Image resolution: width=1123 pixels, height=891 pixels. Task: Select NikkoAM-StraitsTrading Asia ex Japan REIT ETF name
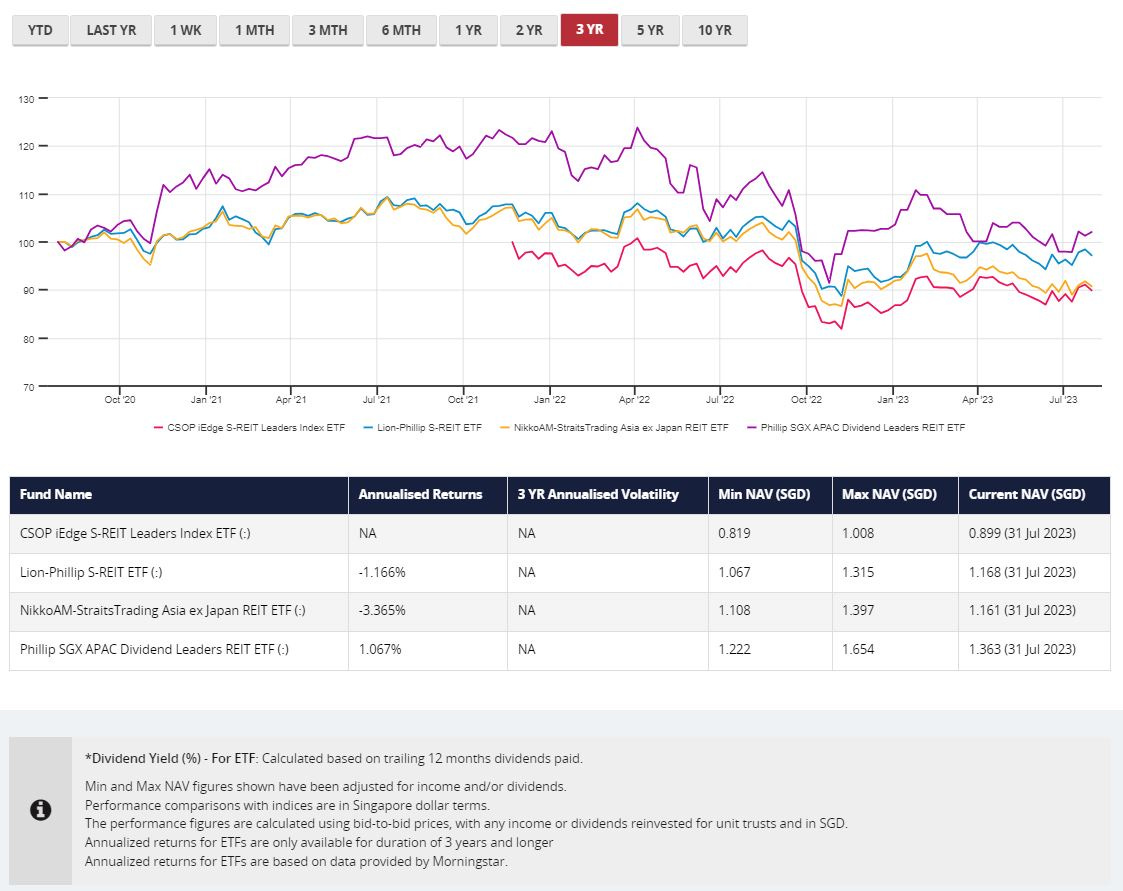(163, 610)
